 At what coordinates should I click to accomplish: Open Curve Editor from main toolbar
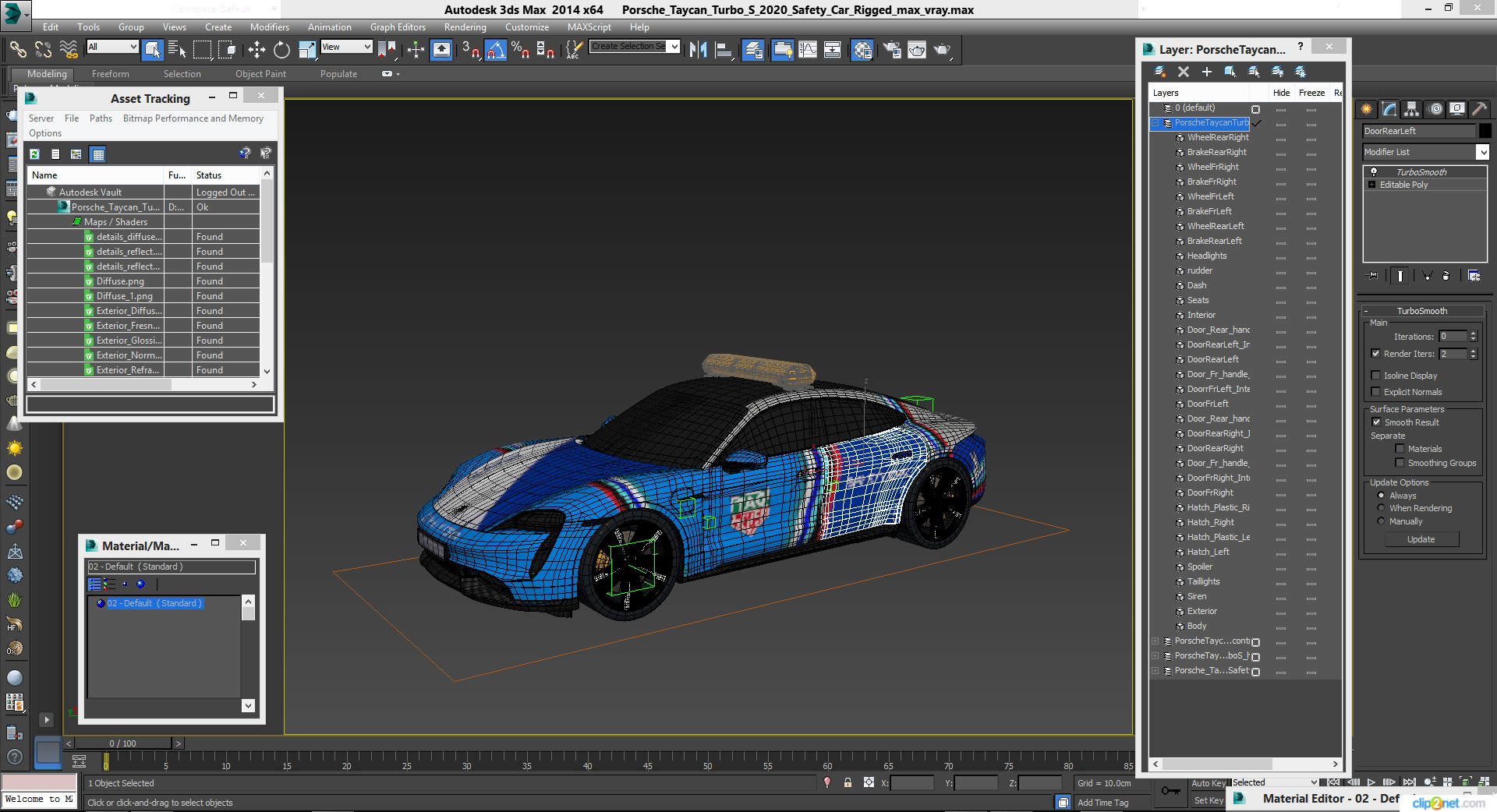click(x=809, y=50)
